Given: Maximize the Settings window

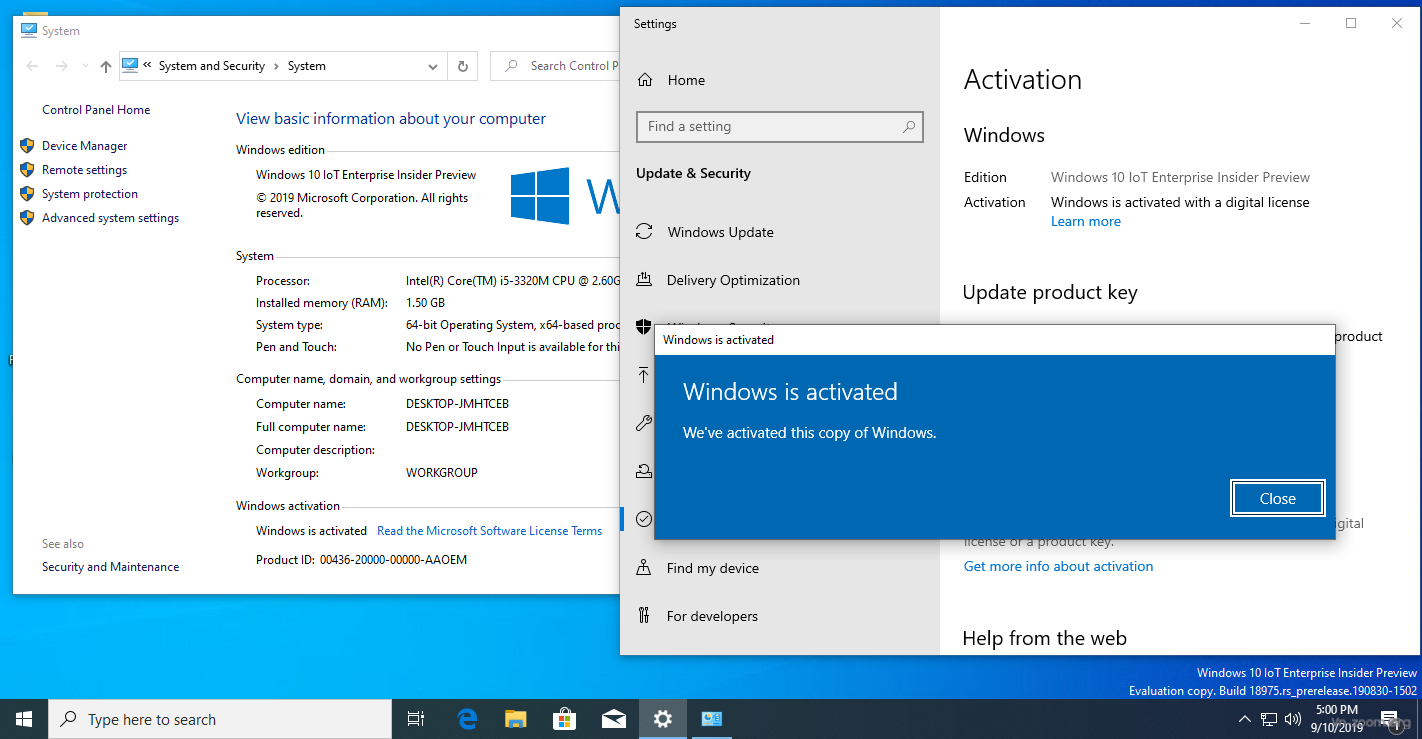Looking at the screenshot, I should (1351, 23).
